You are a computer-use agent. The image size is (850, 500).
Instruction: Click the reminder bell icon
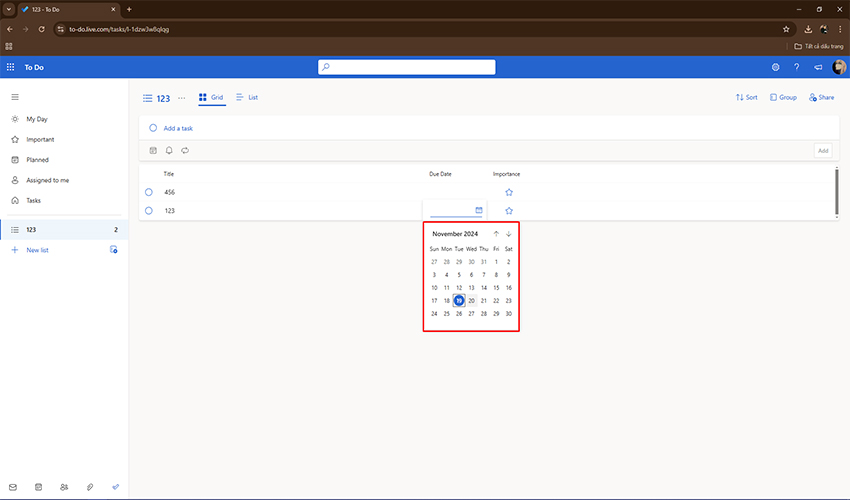pyautogui.click(x=169, y=150)
